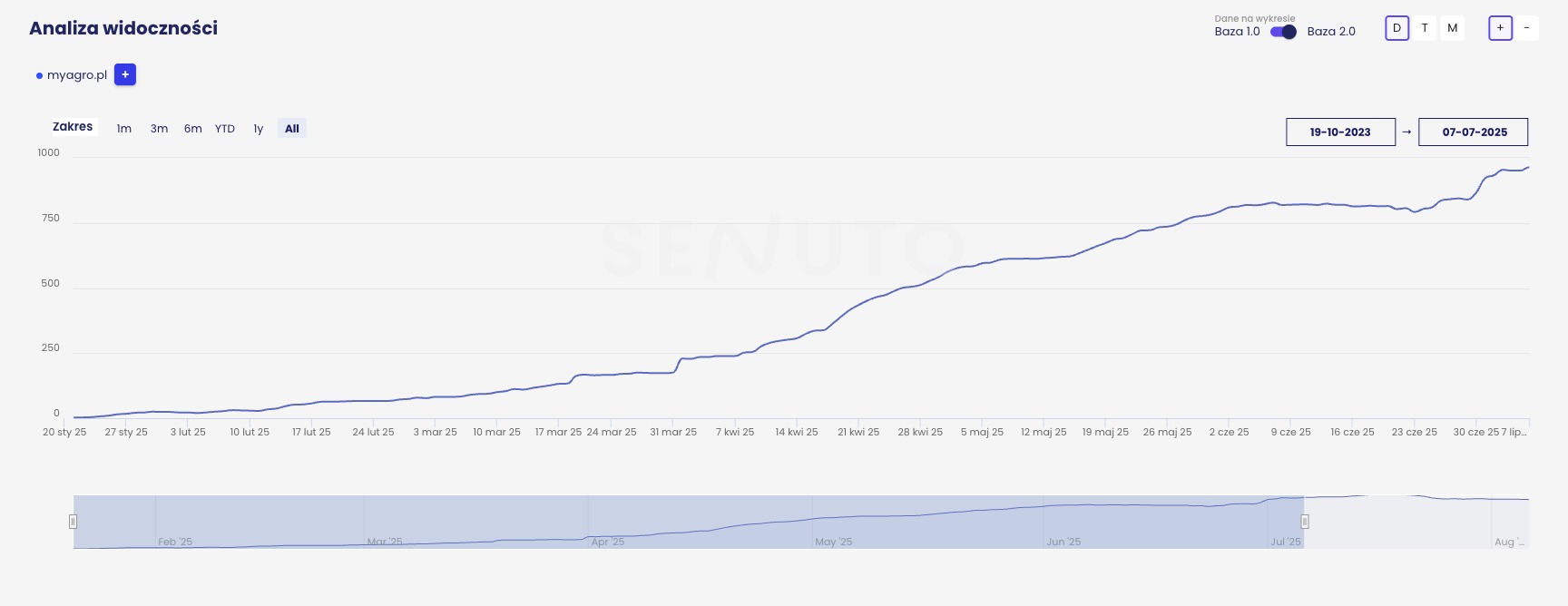Click the plus zoom-in button
The height and width of the screenshot is (606, 1568).
click(x=1500, y=28)
